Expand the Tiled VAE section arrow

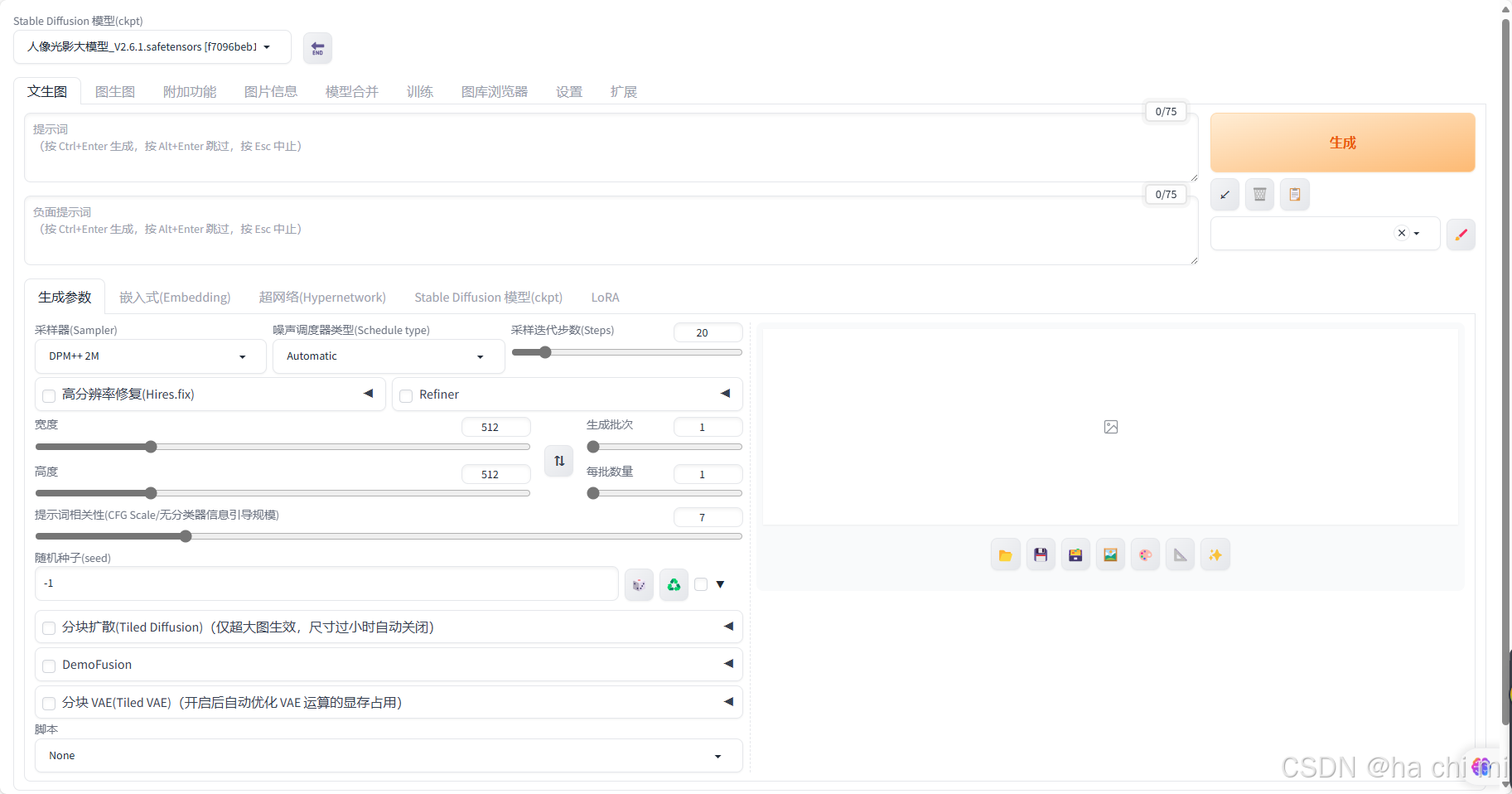(729, 702)
